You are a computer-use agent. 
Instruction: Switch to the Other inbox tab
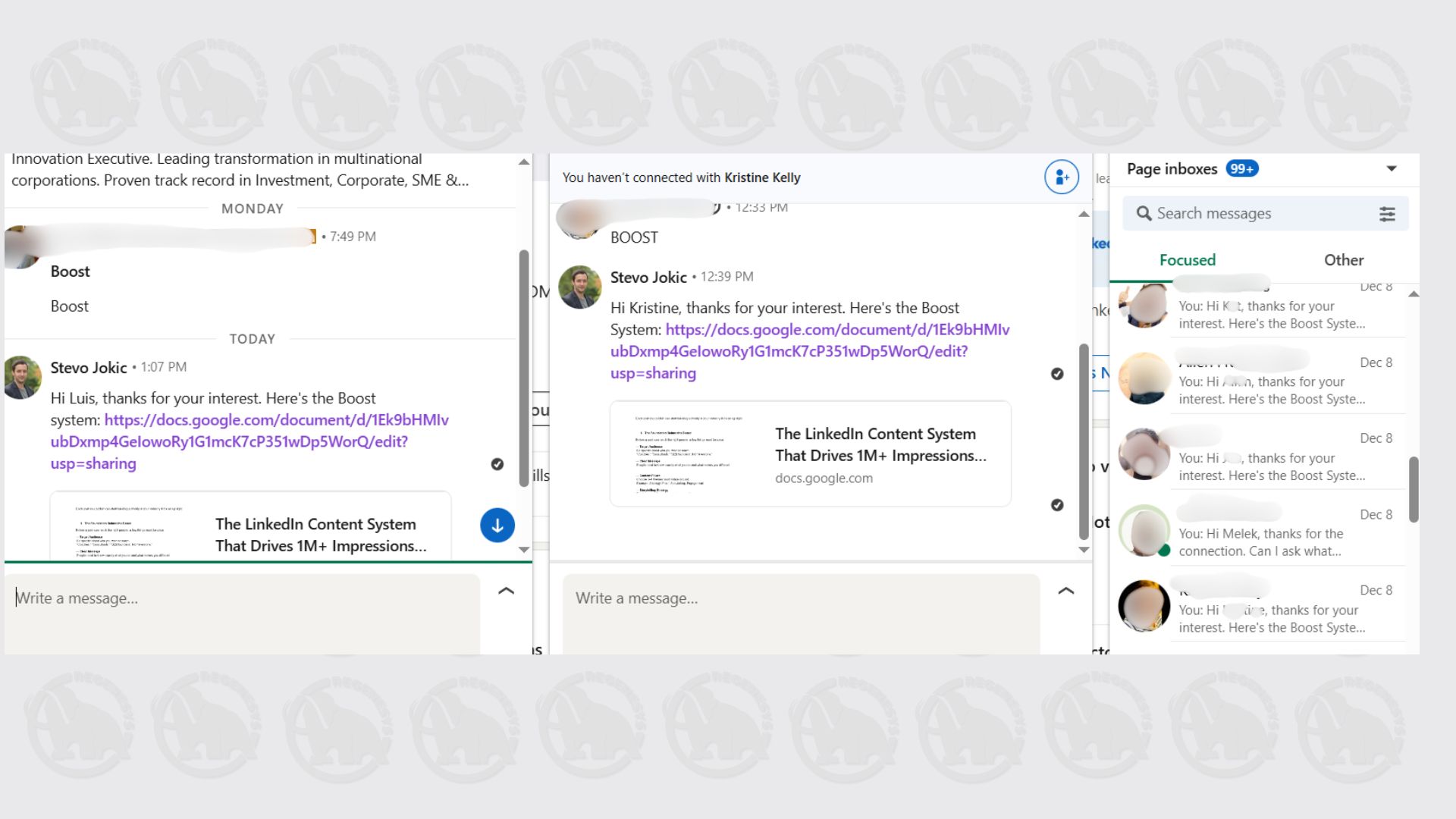(1343, 260)
